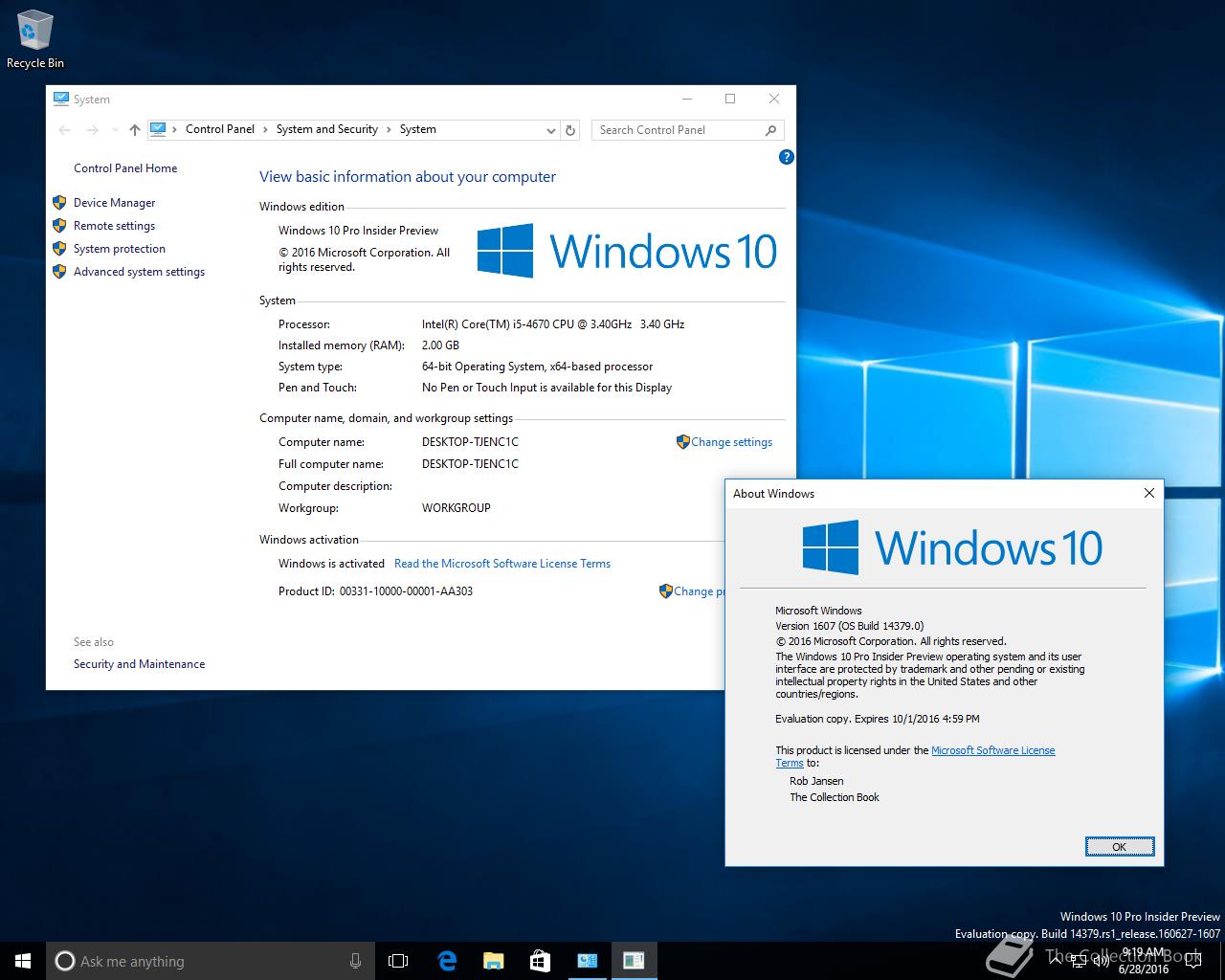
Task: Select Product ID 00331-10000-00001-AA303 text
Action: pyautogui.click(x=406, y=591)
